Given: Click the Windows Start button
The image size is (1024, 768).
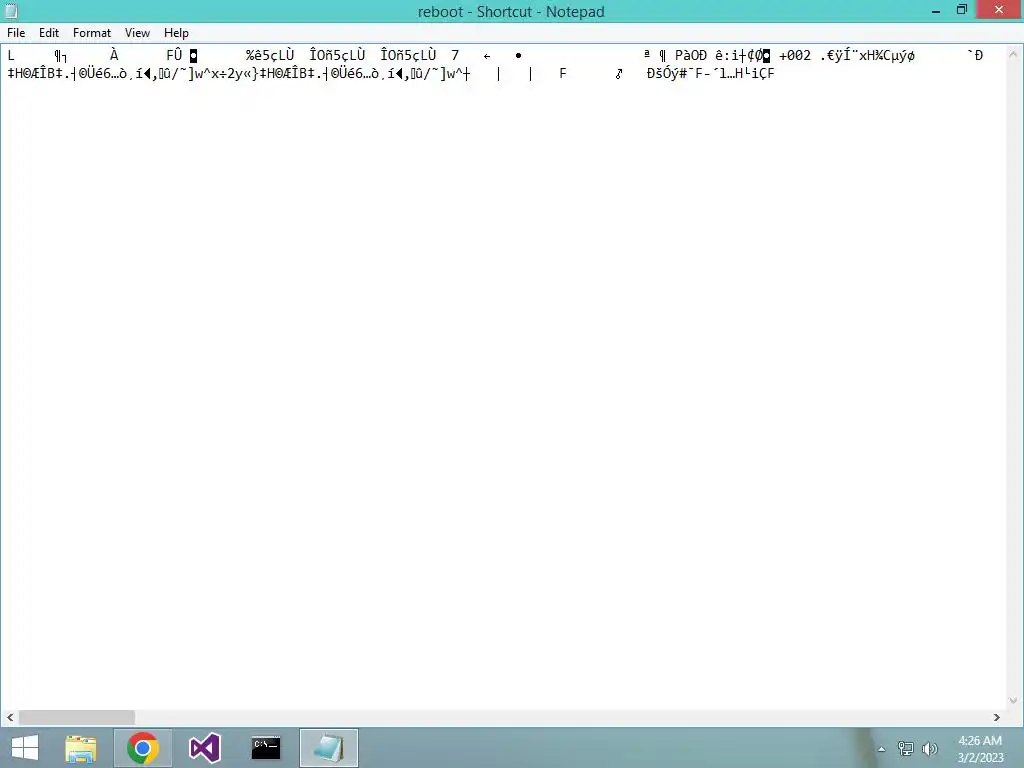Looking at the screenshot, I should coord(25,748).
